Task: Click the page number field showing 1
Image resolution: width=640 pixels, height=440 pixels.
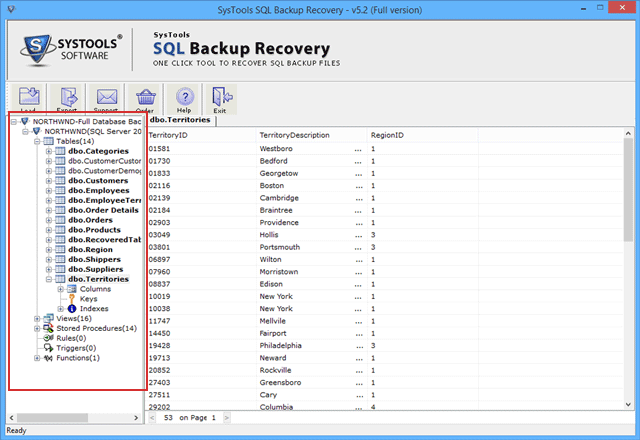Action: tap(213, 418)
